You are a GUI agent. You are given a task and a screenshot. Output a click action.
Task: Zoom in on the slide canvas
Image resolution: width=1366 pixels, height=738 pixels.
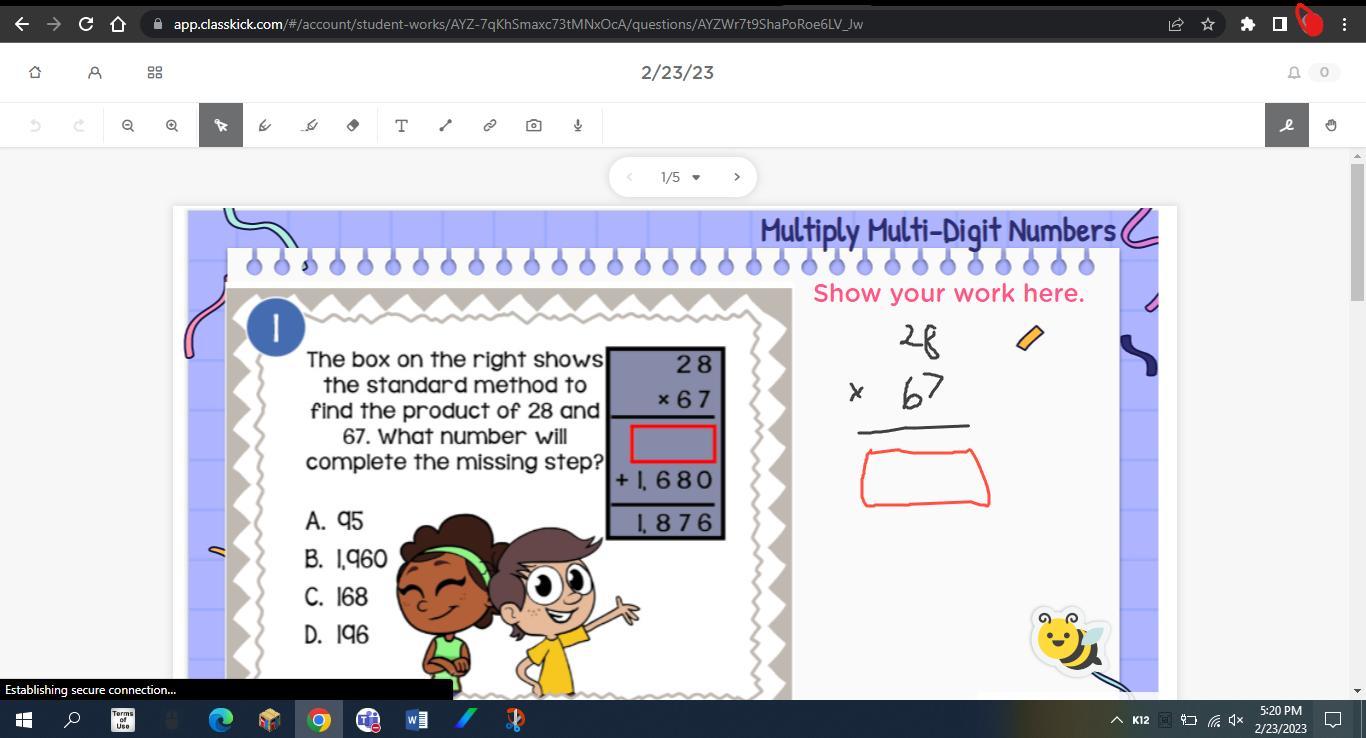[172, 125]
